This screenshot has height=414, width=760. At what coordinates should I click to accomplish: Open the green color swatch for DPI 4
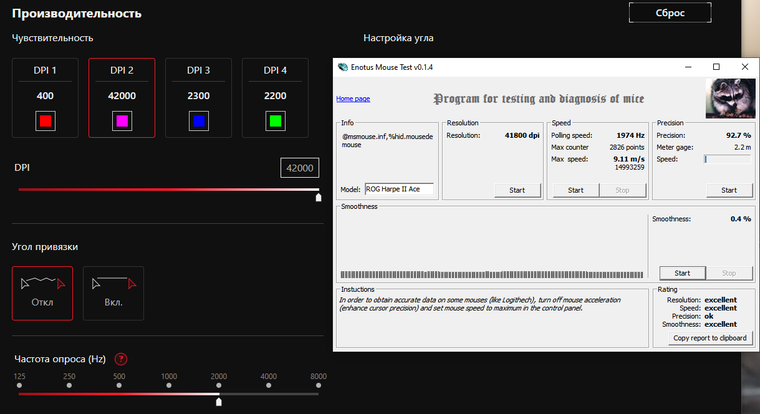pyautogui.click(x=275, y=121)
